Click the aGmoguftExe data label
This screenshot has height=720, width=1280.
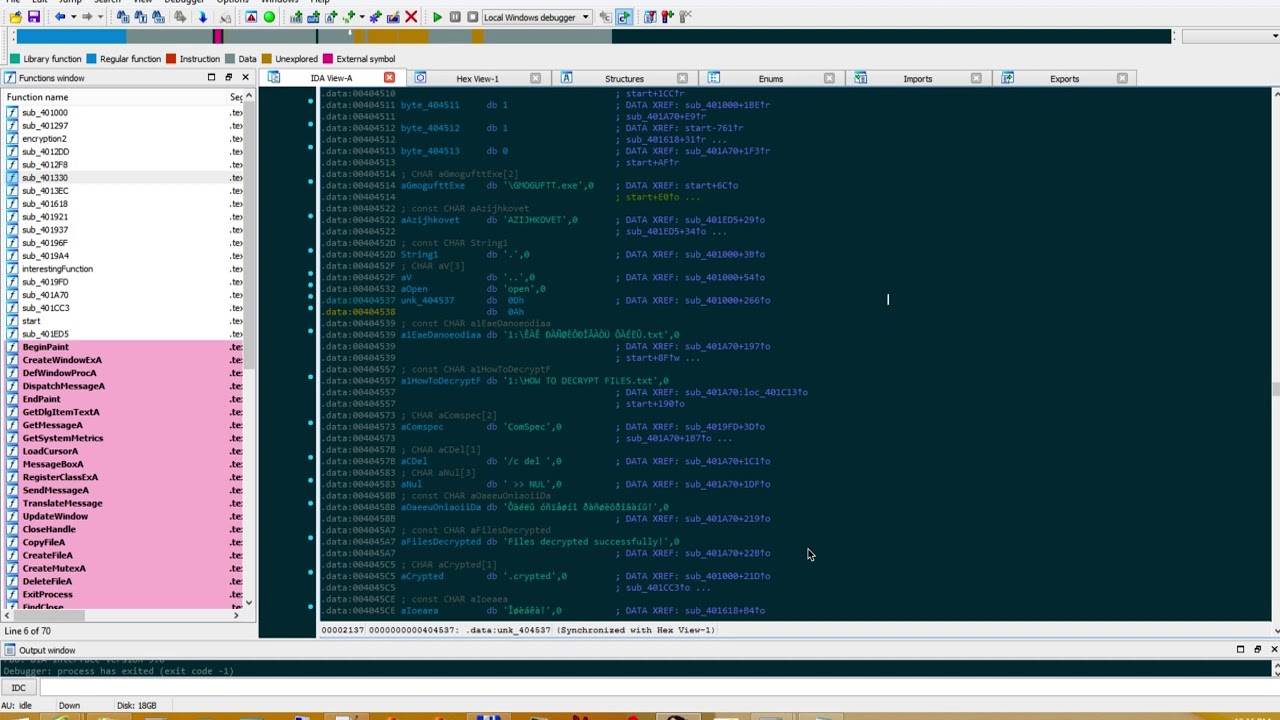click(x=433, y=185)
